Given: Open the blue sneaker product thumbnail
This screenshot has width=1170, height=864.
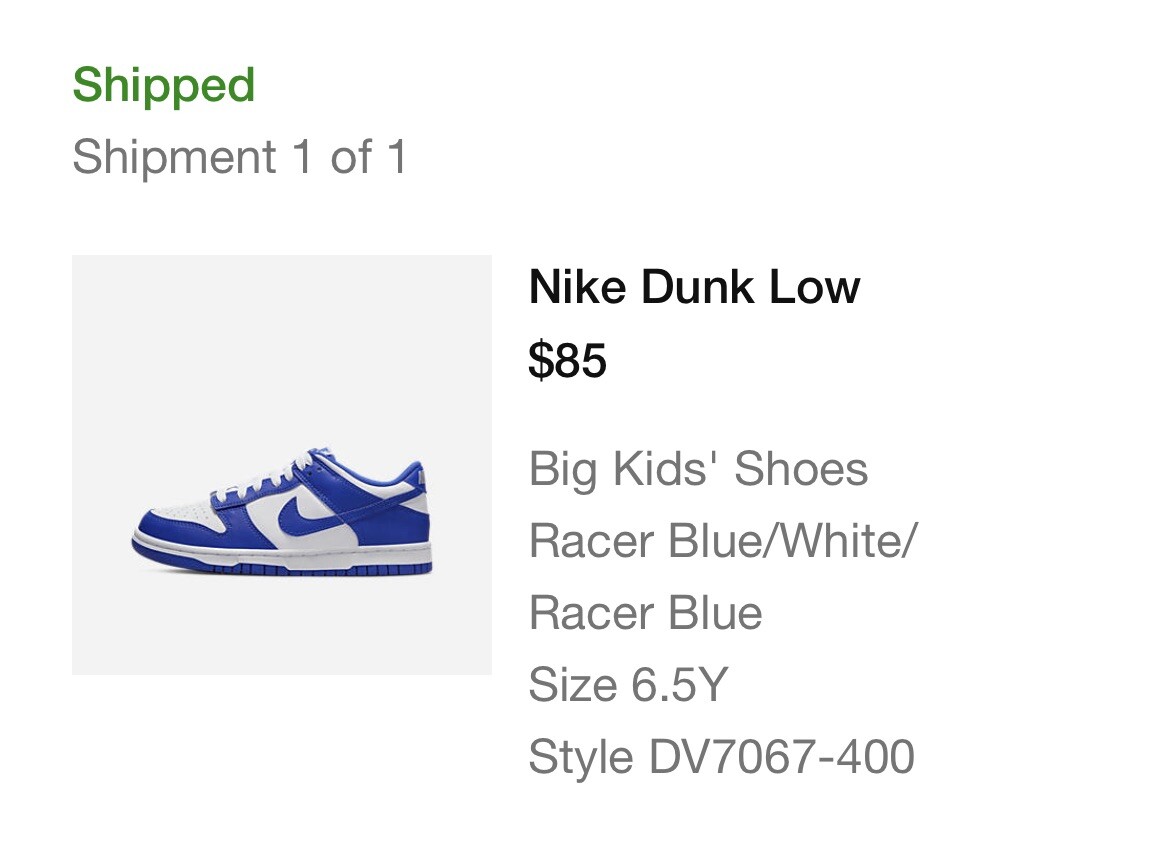Looking at the screenshot, I should point(282,464).
